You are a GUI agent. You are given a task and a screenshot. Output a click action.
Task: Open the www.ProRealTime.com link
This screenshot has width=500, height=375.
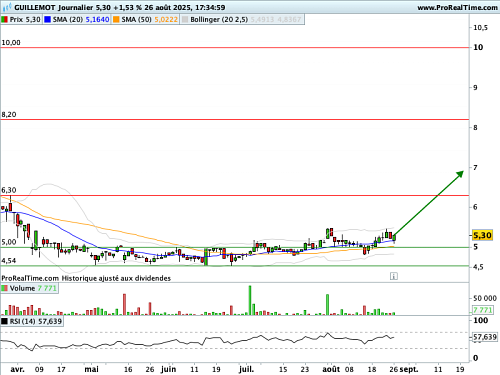pos(457,7)
